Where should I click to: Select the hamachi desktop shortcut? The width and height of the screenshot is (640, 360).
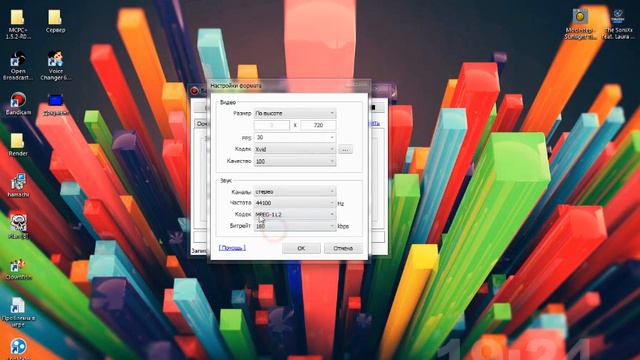(18, 185)
